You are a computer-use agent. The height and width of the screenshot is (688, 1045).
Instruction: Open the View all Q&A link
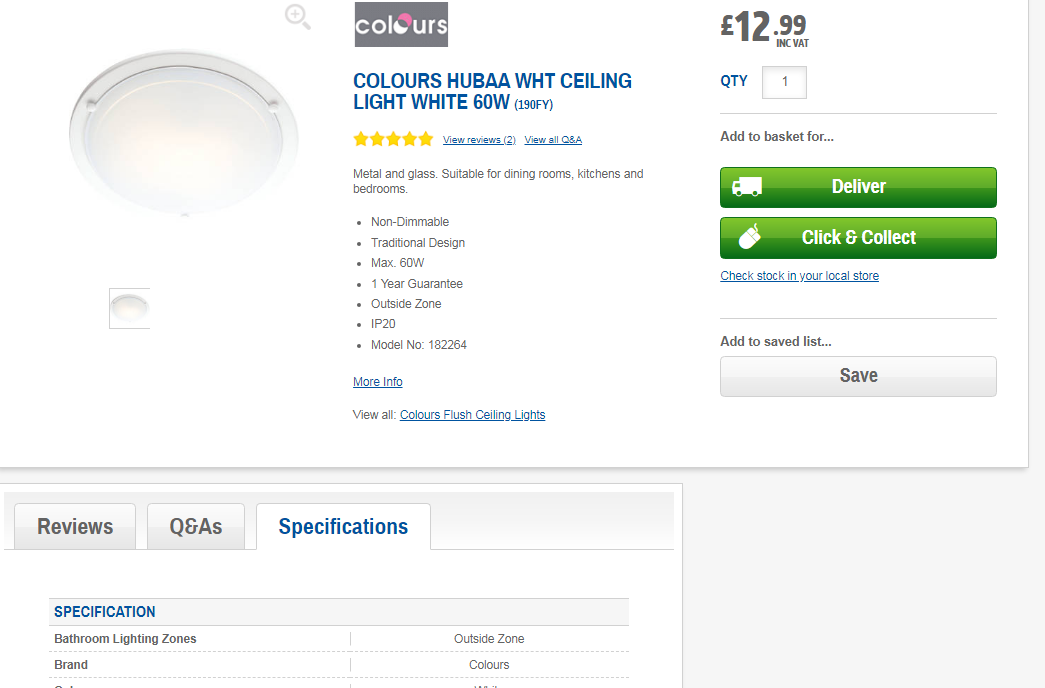(553, 140)
